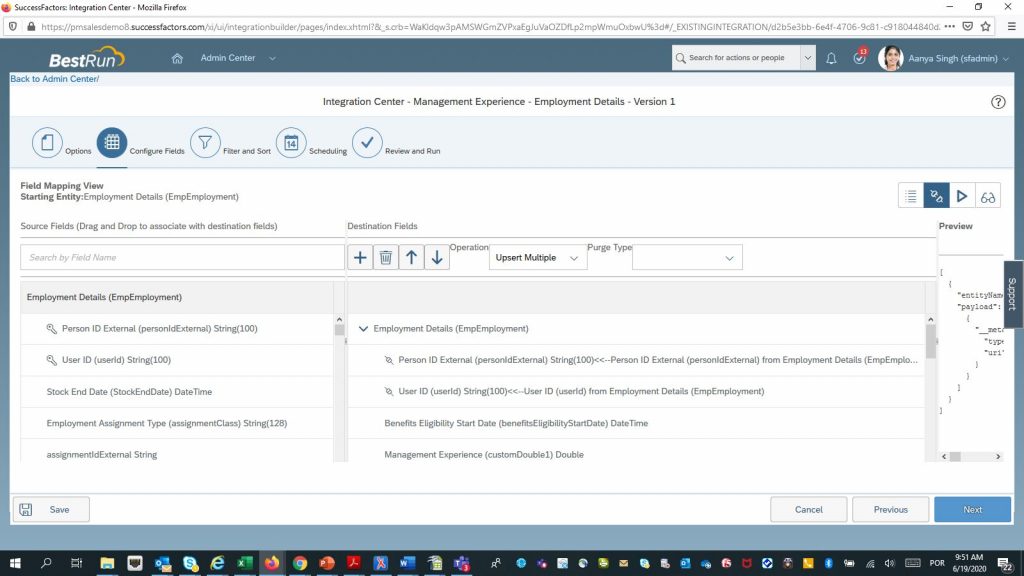Click the unlink icon on destination User ID
The height and width of the screenshot is (576, 1024).
(x=389, y=391)
